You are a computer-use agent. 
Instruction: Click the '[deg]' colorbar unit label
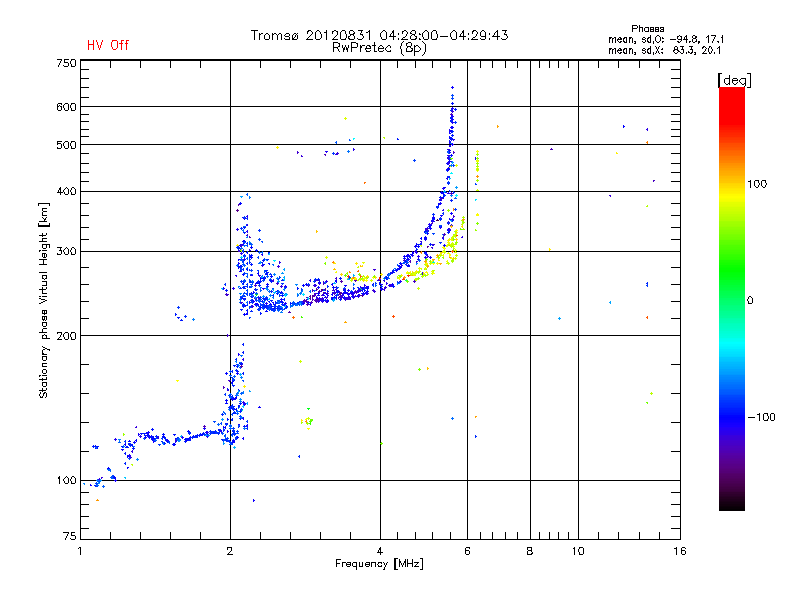point(734,80)
